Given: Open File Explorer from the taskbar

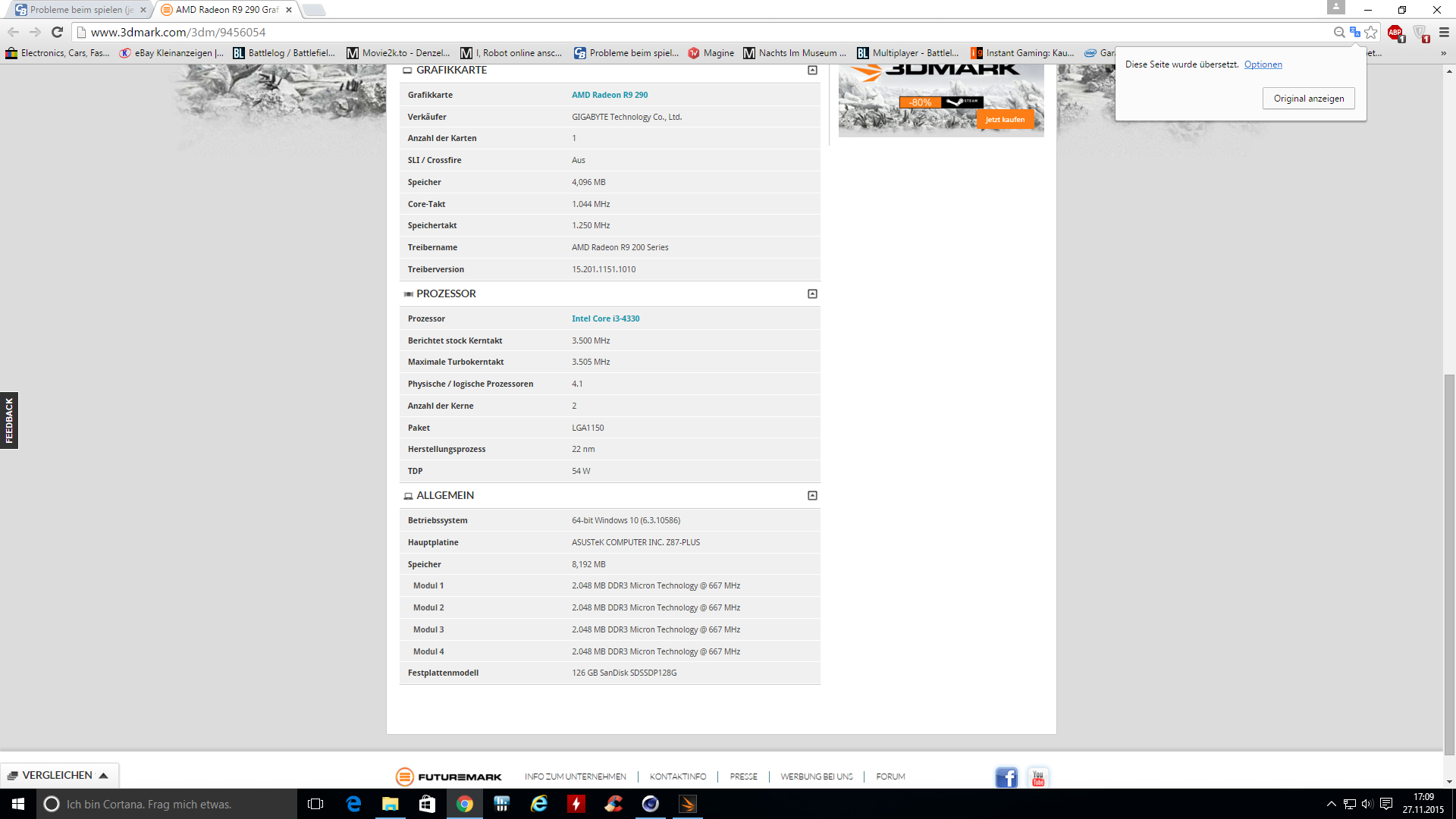Looking at the screenshot, I should [x=391, y=804].
